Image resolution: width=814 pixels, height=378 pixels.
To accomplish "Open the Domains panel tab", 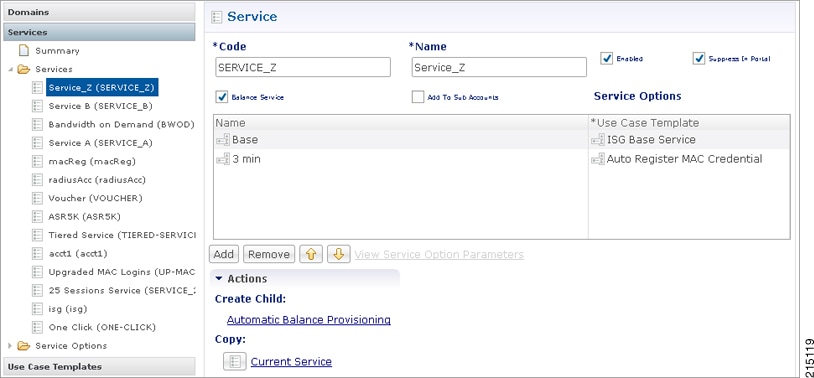I will [99, 12].
